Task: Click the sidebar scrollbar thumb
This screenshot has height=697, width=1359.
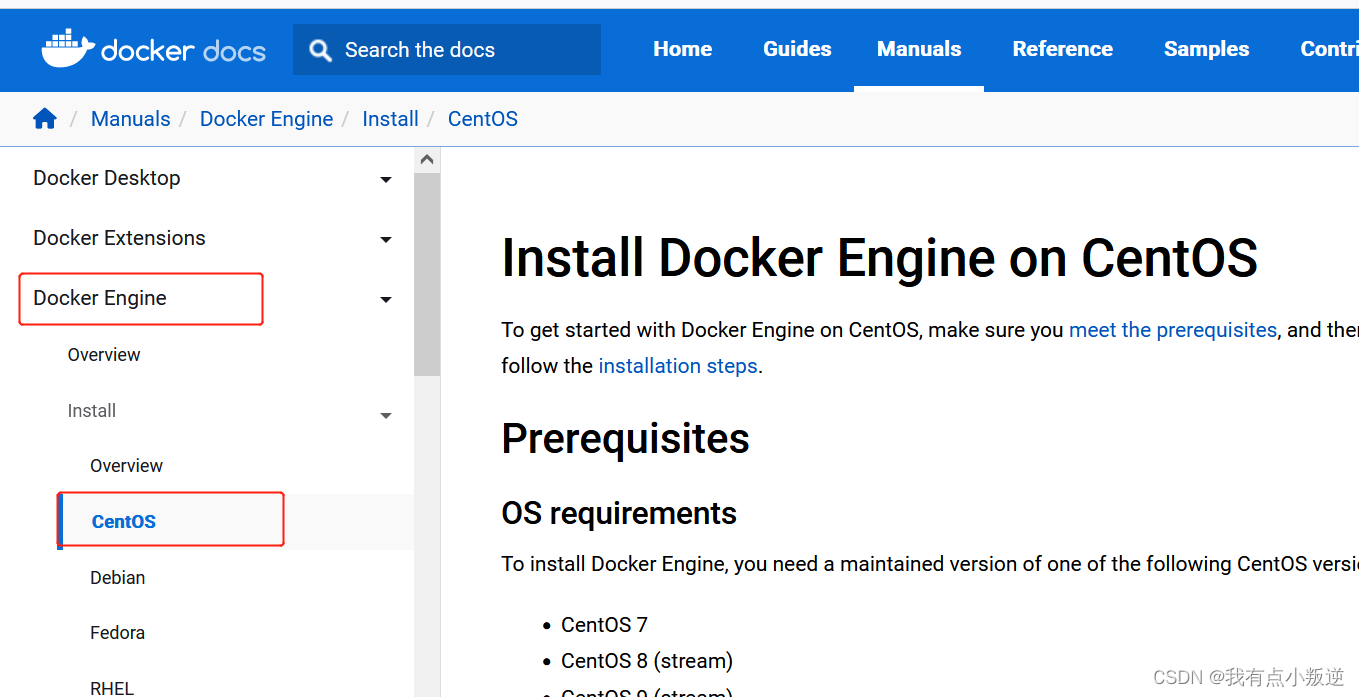Action: [427, 274]
